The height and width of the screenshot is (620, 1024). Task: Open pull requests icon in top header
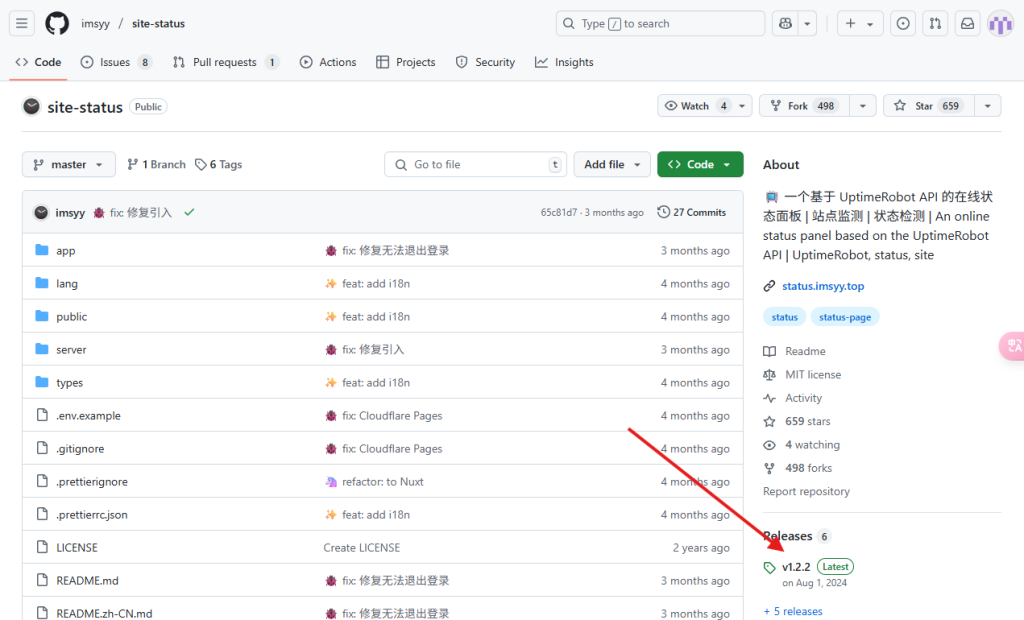coord(935,24)
